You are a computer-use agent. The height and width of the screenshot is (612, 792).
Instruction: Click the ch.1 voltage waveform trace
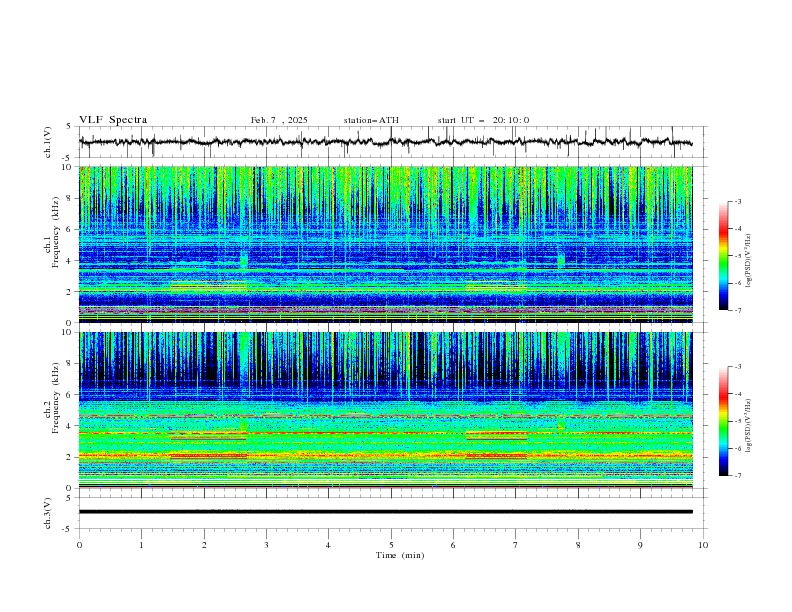click(x=385, y=142)
